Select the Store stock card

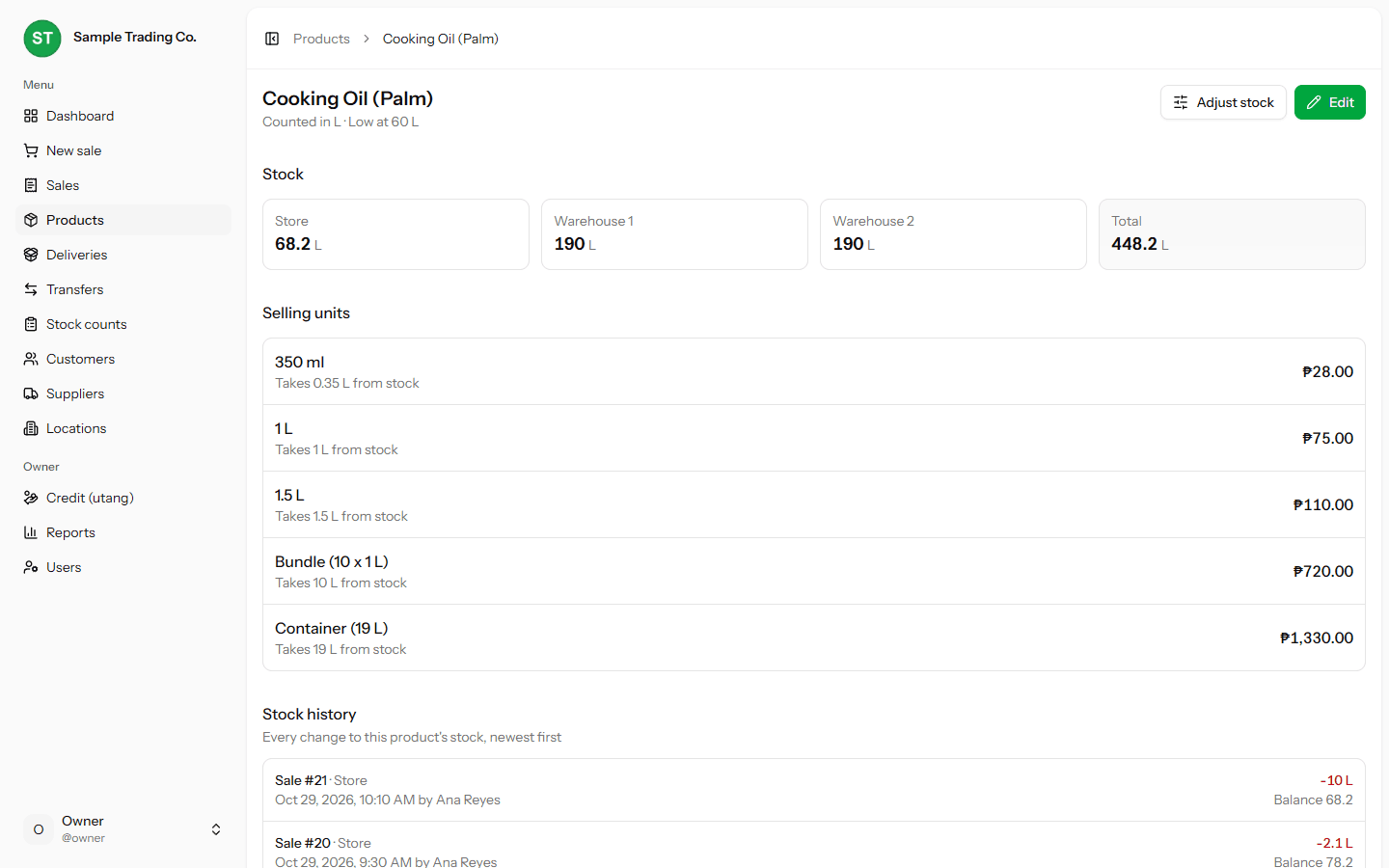395,234
